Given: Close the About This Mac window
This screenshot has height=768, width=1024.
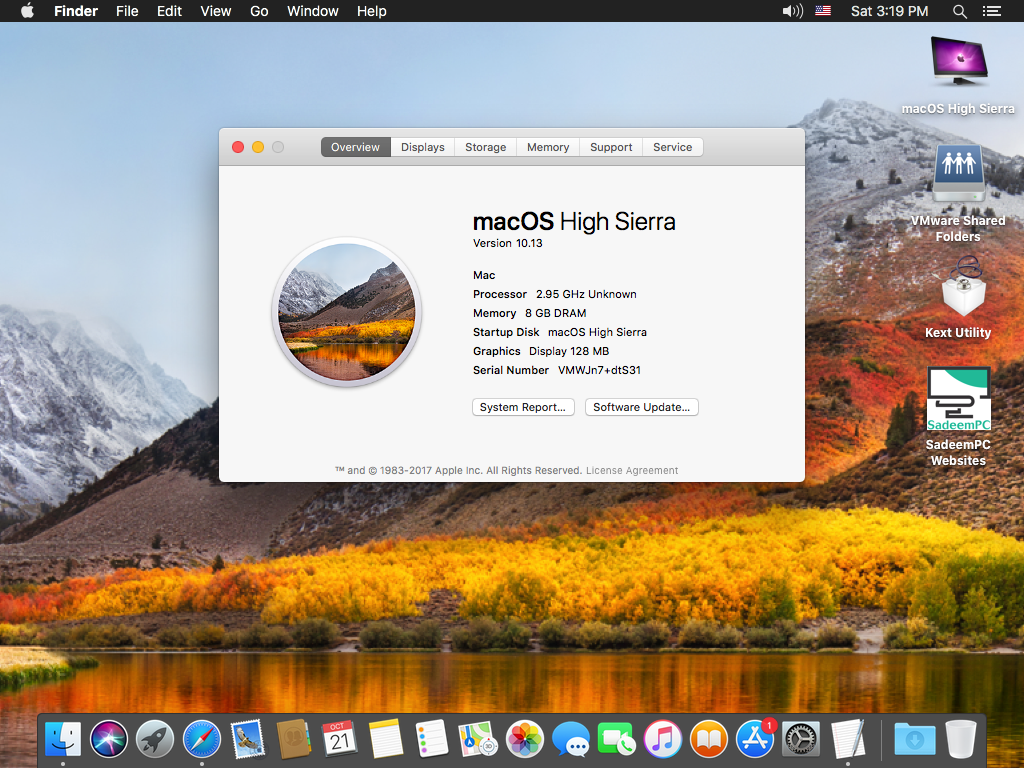Looking at the screenshot, I should [x=238, y=147].
